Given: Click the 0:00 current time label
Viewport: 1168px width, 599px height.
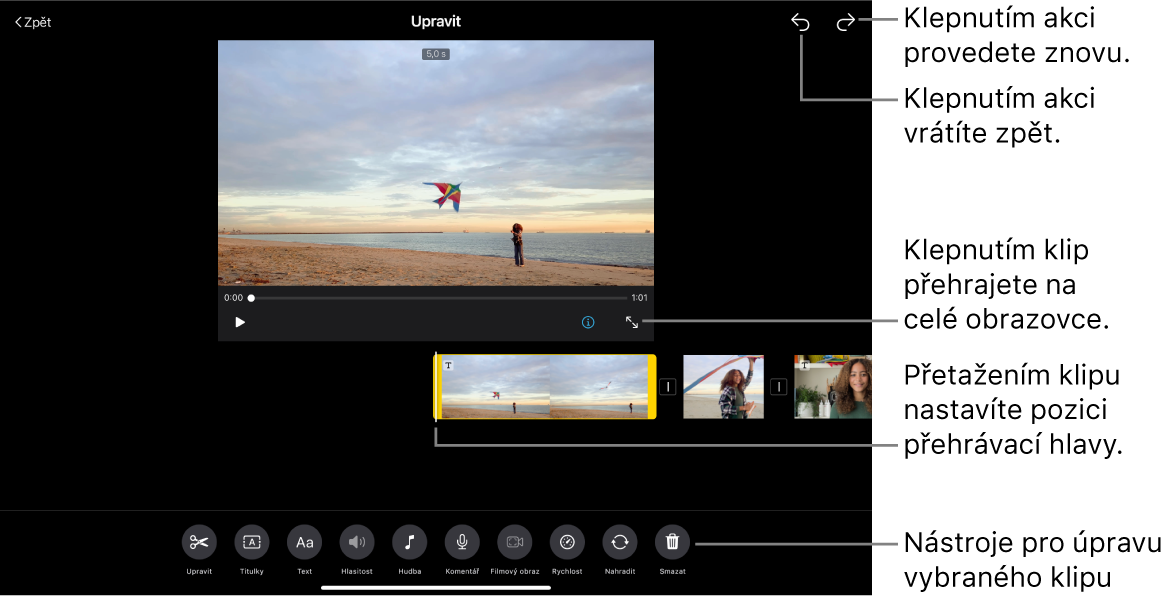Looking at the screenshot, I should click(x=233, y=298).
